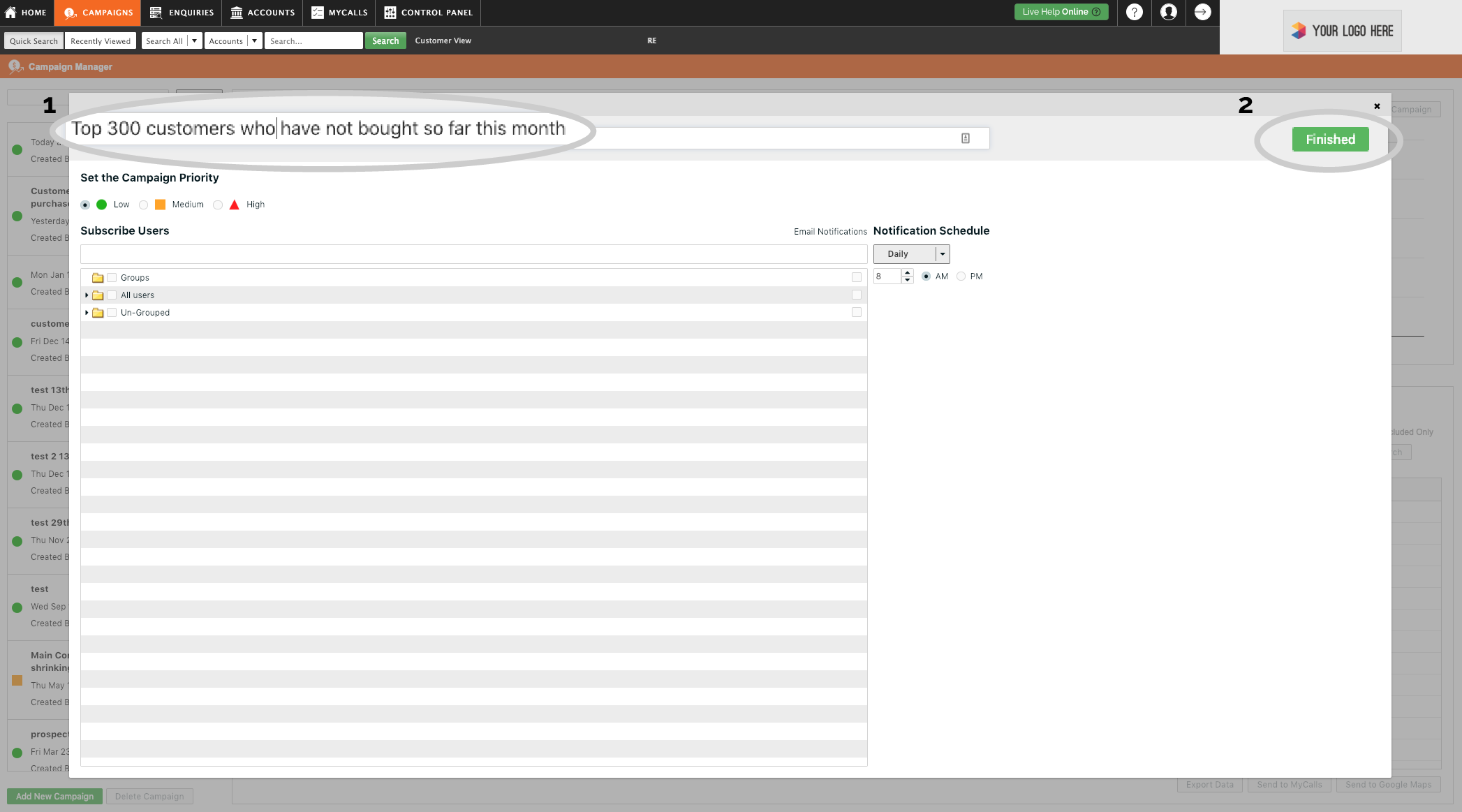Click the Add New Campaign button
This screenshot has width=1462, height=812.
[55, 796]
